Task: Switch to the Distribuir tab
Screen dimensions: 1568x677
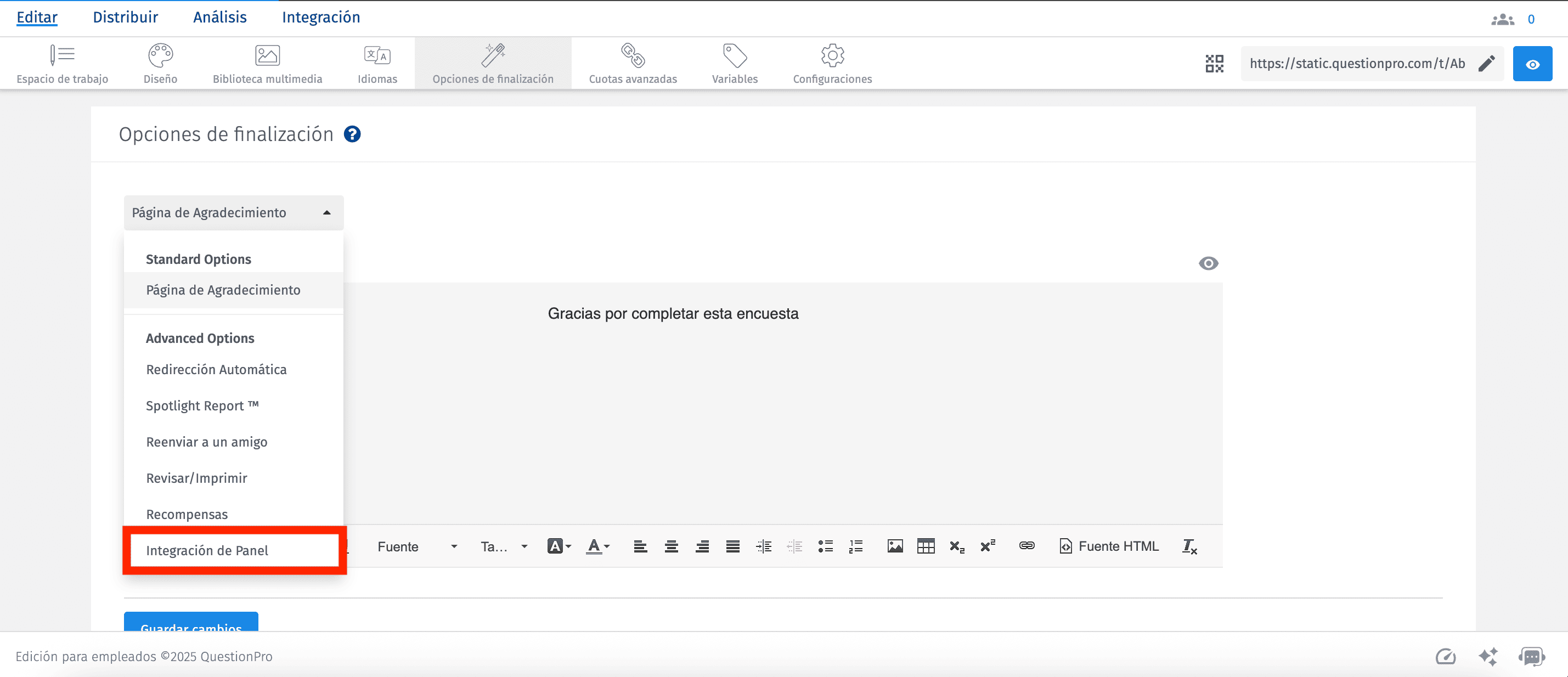Action: [x=125, y=17]
